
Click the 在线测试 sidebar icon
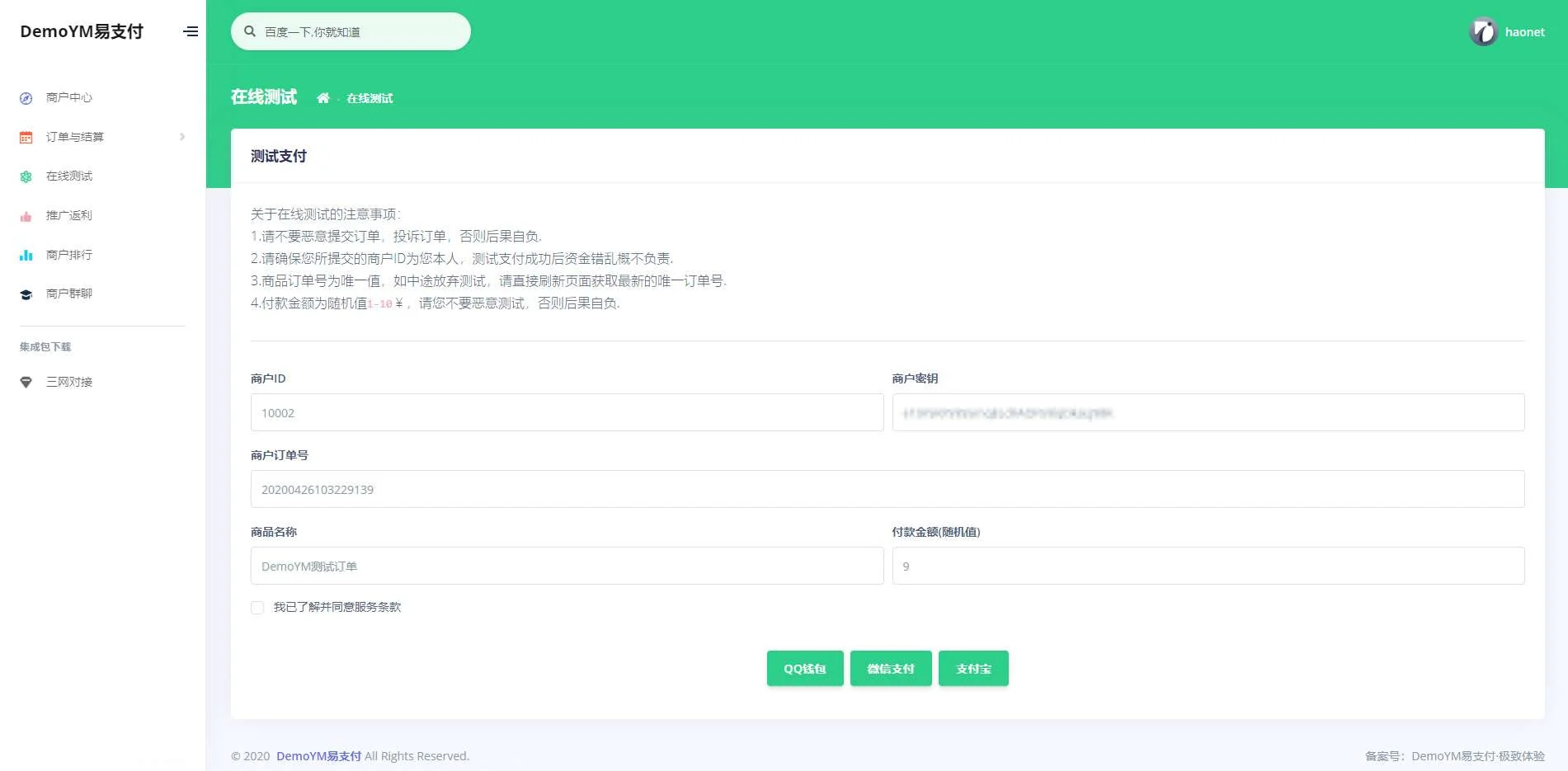click(x=26, y=176)
